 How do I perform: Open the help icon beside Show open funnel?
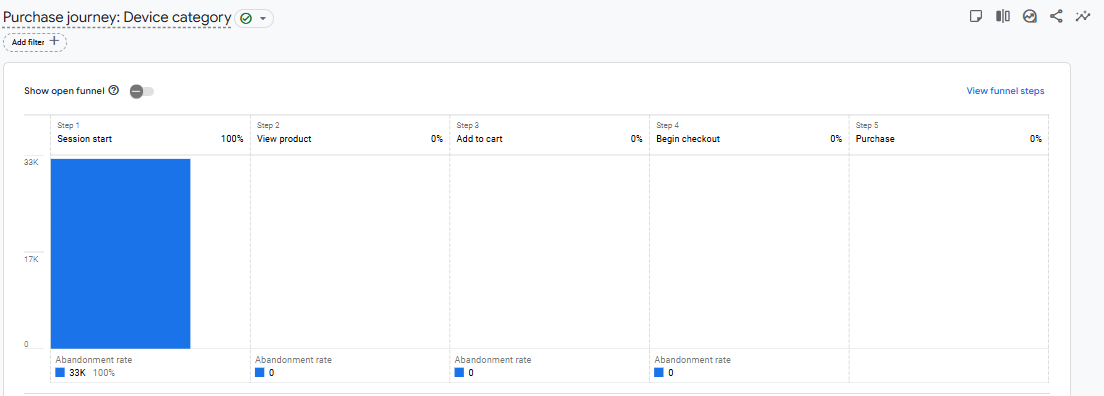114,90
